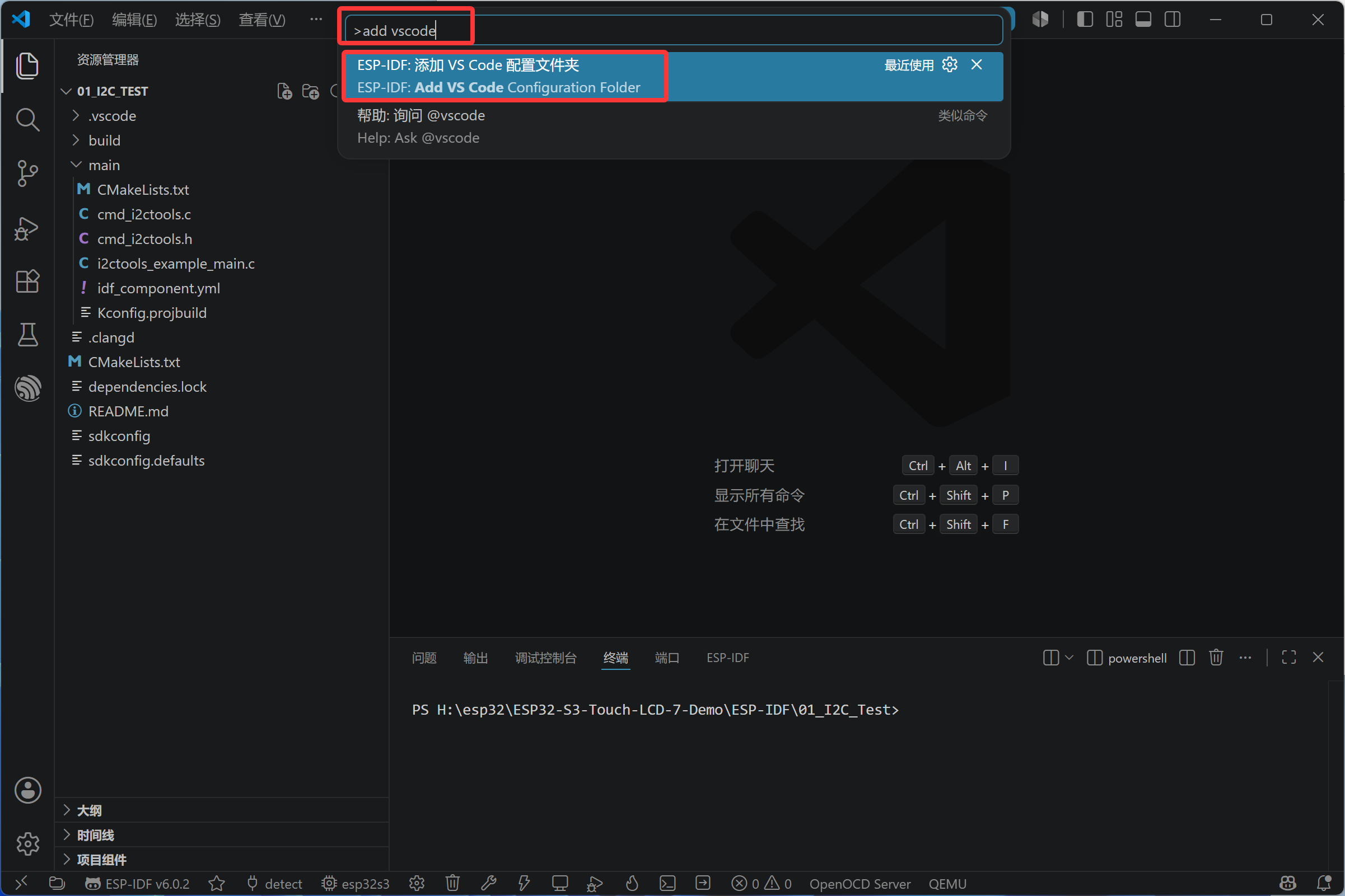Click QEMU in status bar
Viewport: 1345px width, 896px height.
coord(948,884)
